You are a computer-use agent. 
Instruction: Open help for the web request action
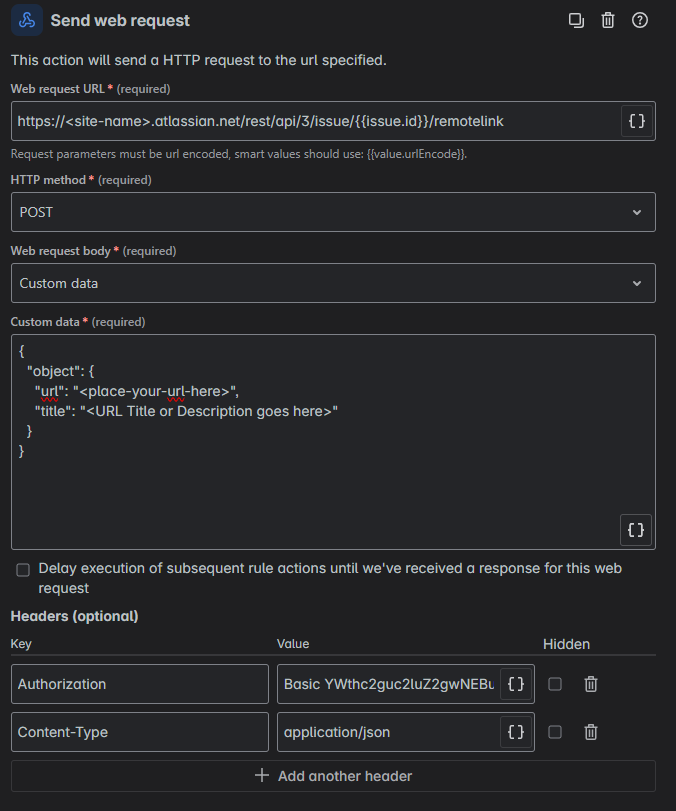point(639,20)
